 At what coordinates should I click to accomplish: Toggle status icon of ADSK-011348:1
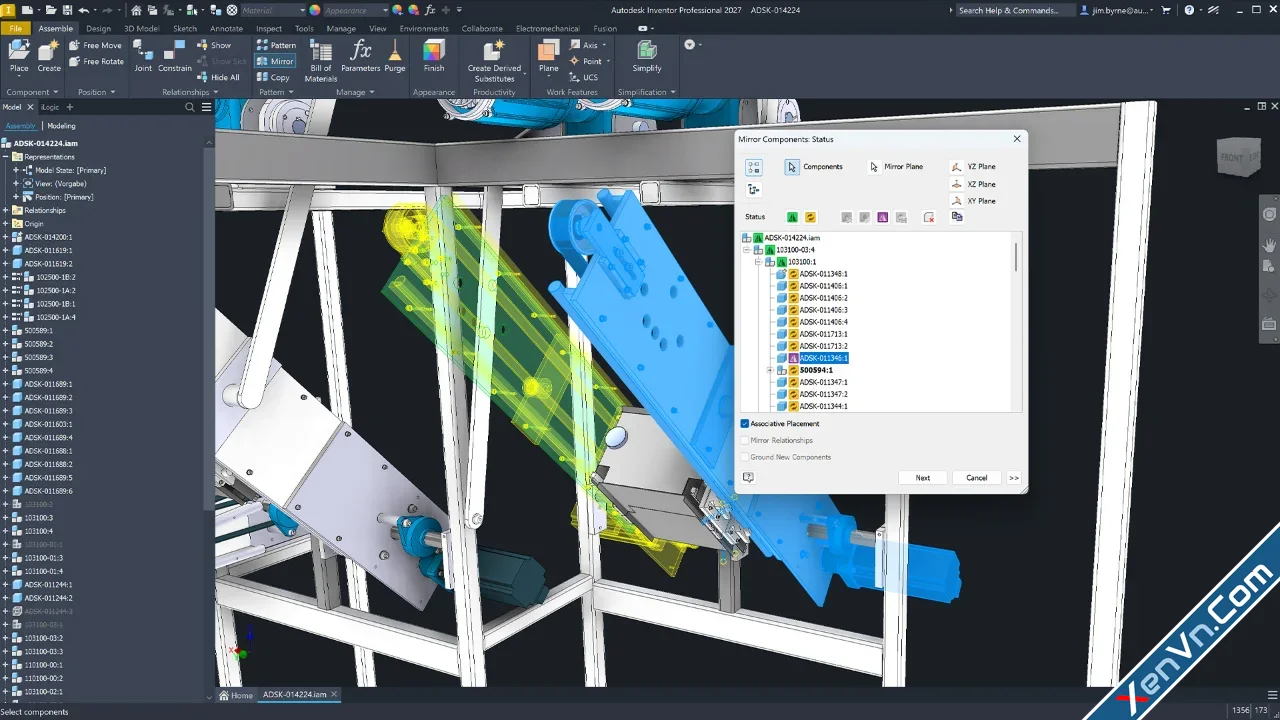click(x=793, y=274)
